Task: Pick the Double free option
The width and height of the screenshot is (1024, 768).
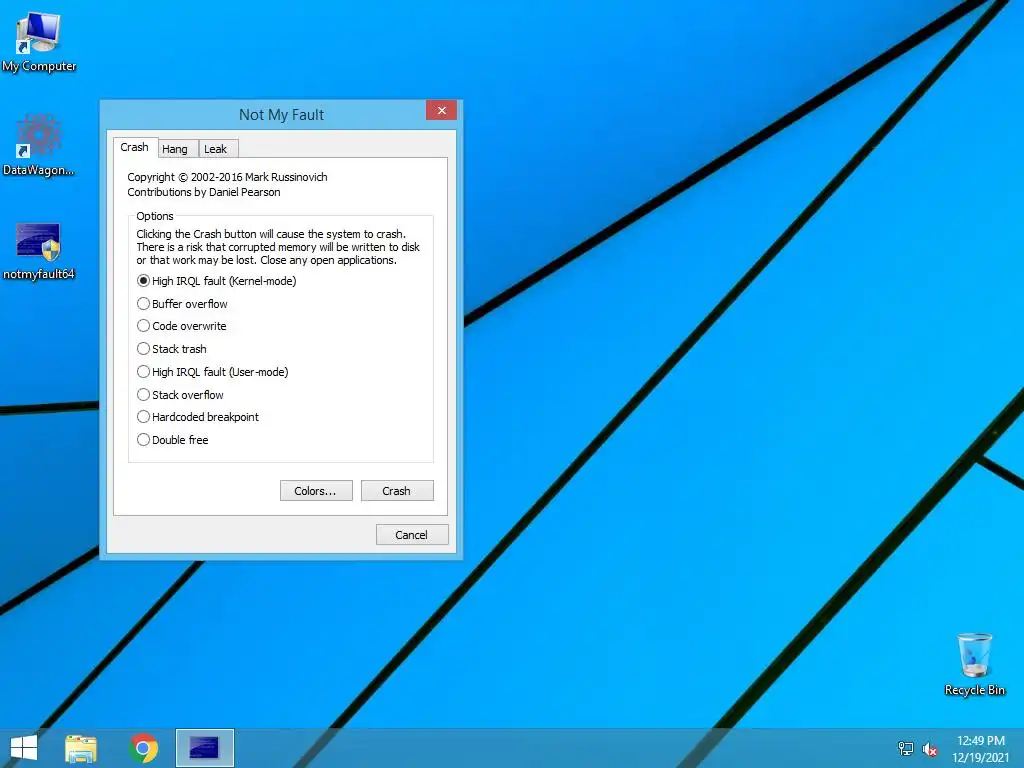Action: [172, 440]
